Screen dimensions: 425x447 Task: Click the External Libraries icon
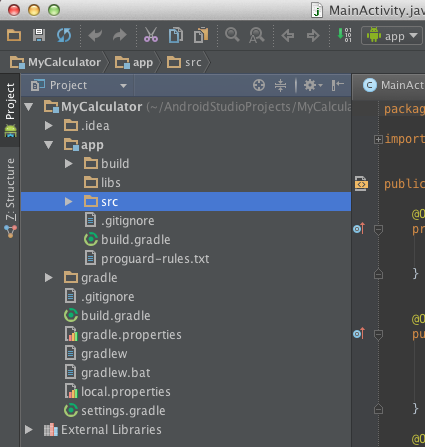[x=51, y=430]
